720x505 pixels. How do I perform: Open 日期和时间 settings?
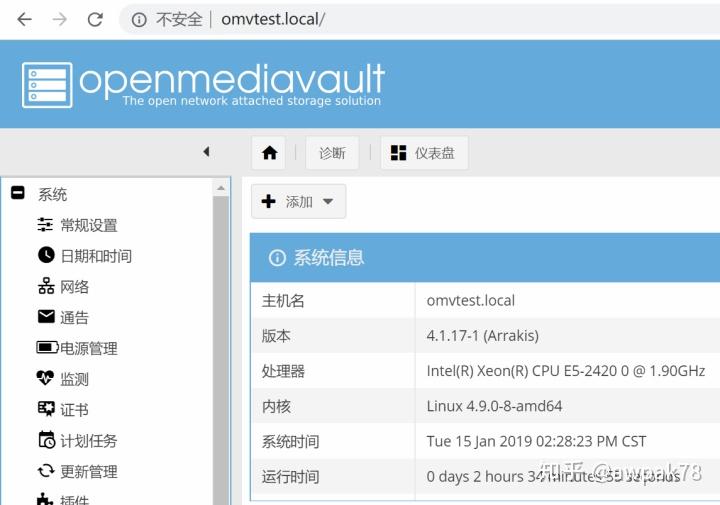click(96, 256)
